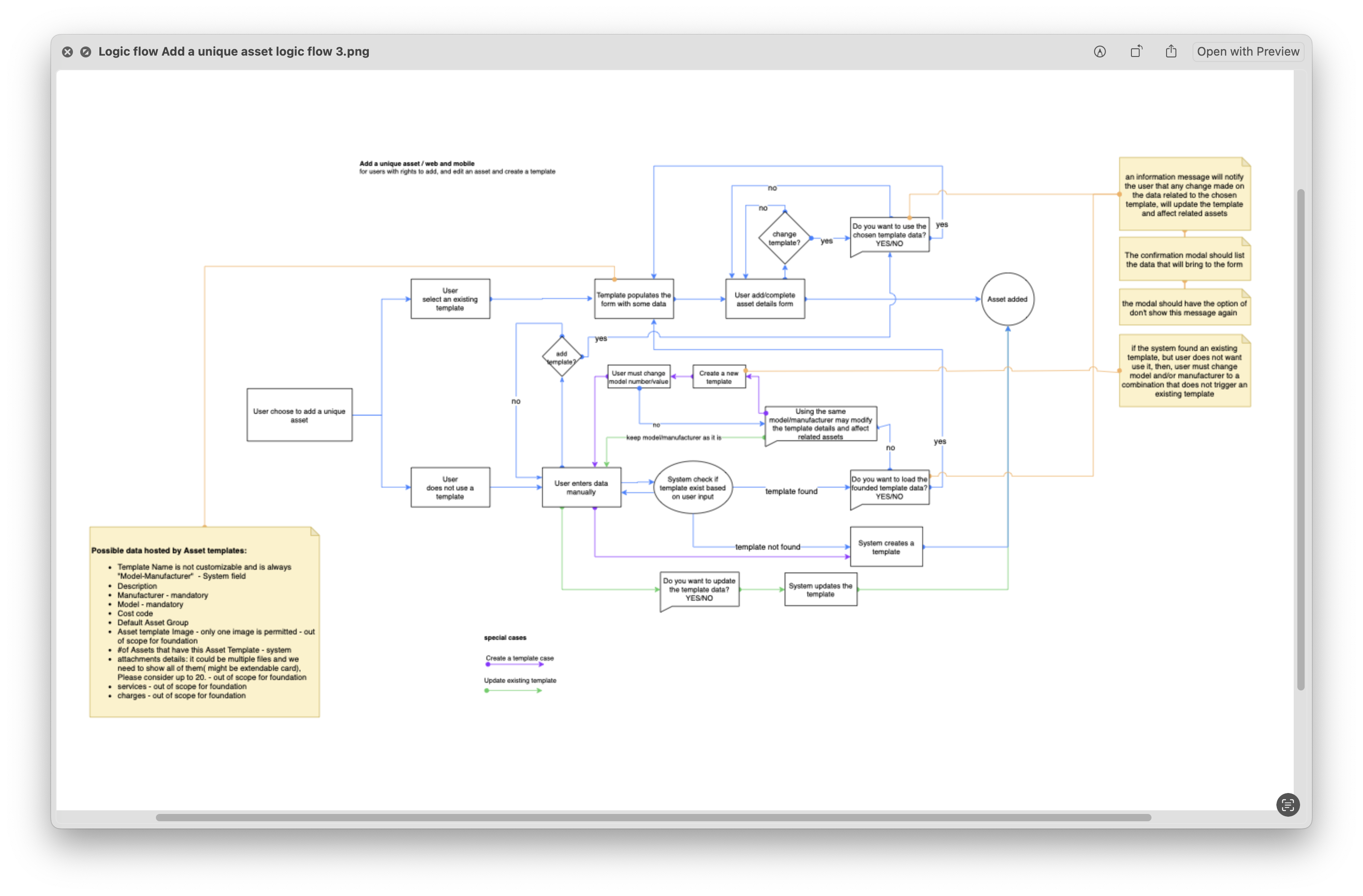This screenshot has width=1363, height=896.
Task: Click the file title 'Logic flow Add a unique asset'
Action: point(234,51)
